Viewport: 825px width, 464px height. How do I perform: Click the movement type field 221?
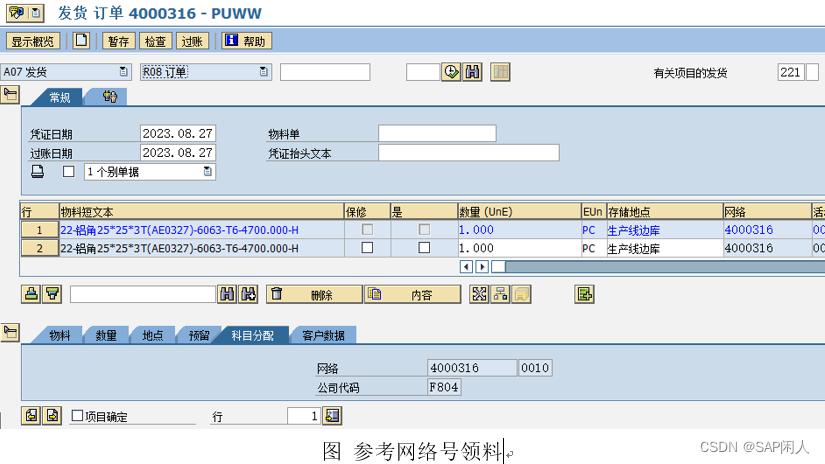(791, 72)
